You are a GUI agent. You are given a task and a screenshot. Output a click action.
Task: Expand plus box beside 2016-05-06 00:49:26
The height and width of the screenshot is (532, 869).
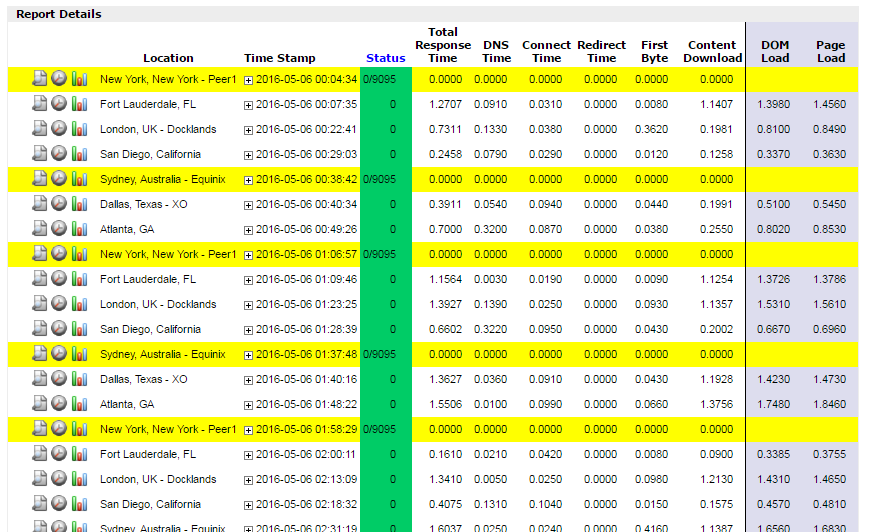point(248,230)
